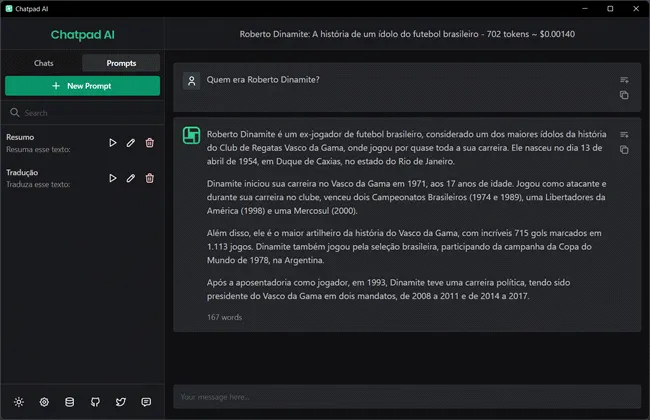Open GitHub icon link
The width and height of the screenshot is (650, 420).
(x=95, y=402)
